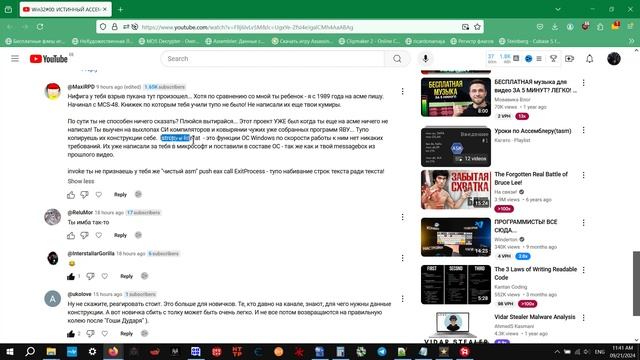Toggle like on @ukolove's comment

click(x=71, y=333)
